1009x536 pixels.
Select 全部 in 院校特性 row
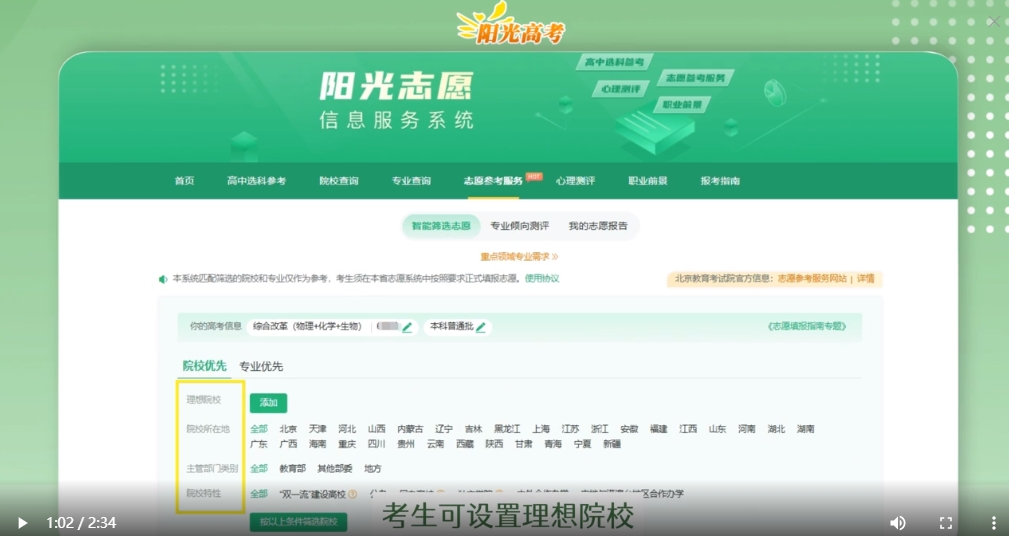259,494
